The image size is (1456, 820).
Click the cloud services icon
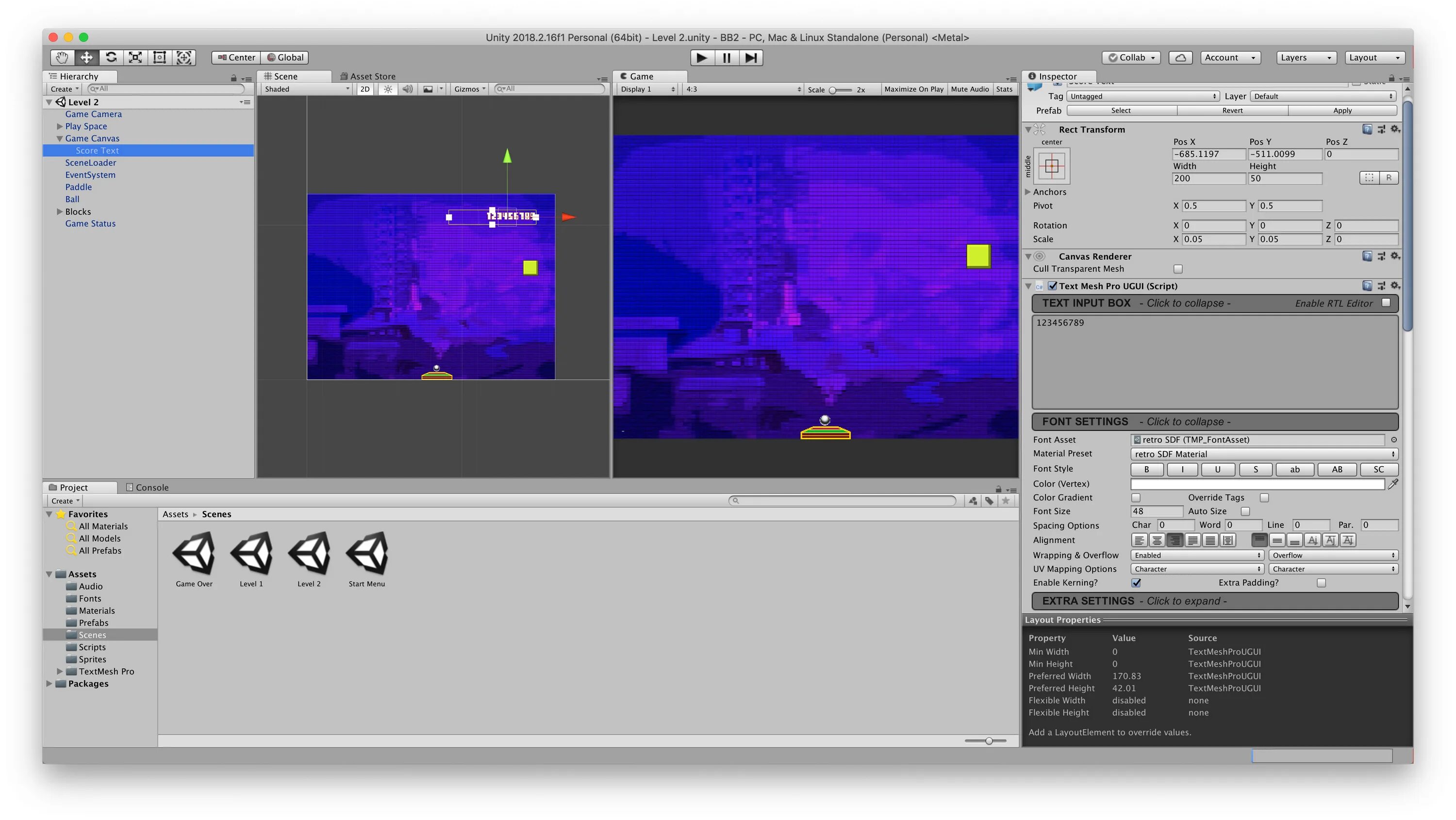click(x=1180, y=57)
